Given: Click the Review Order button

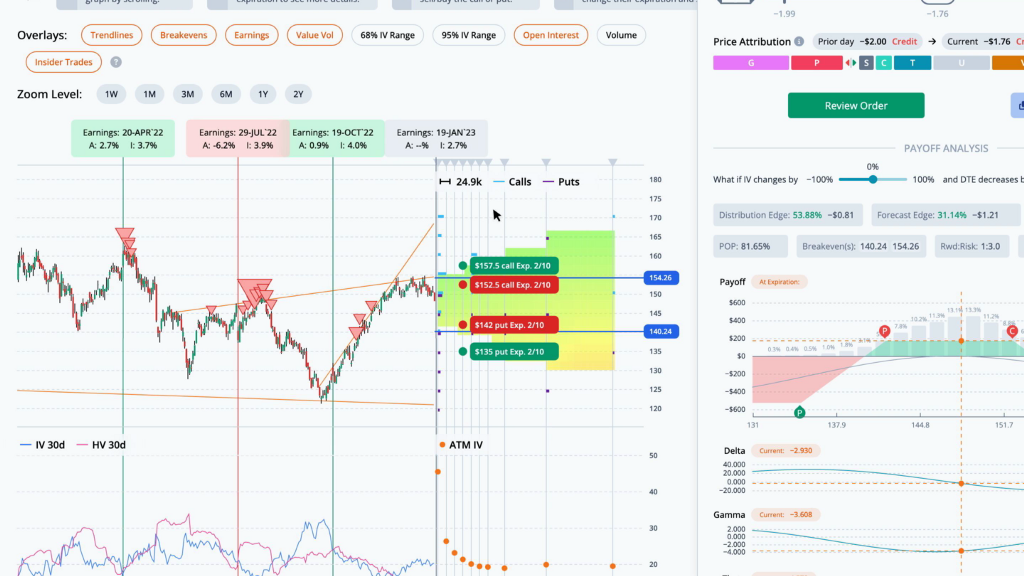Looking at the screenshot, I should [856, 105].
